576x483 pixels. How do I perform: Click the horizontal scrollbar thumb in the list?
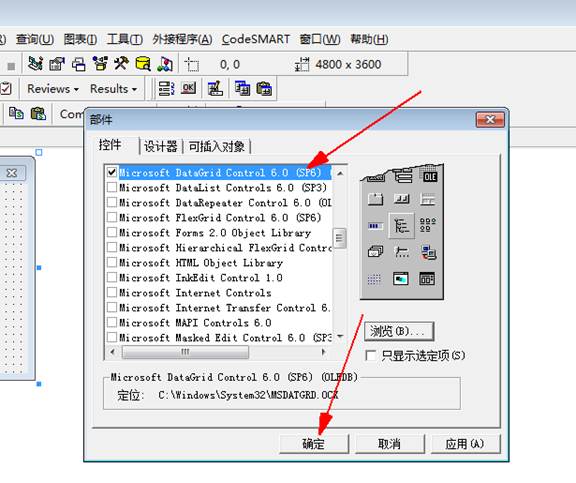click(x=185, y=352)
